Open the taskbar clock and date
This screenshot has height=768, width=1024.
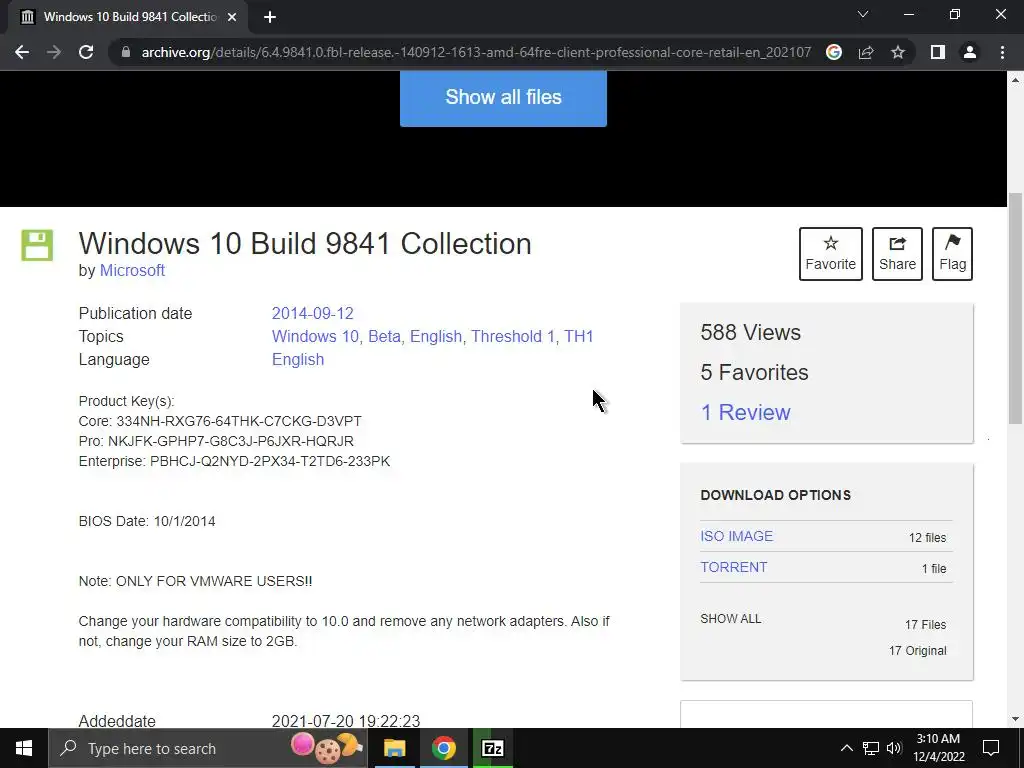(x=938, y=748)
